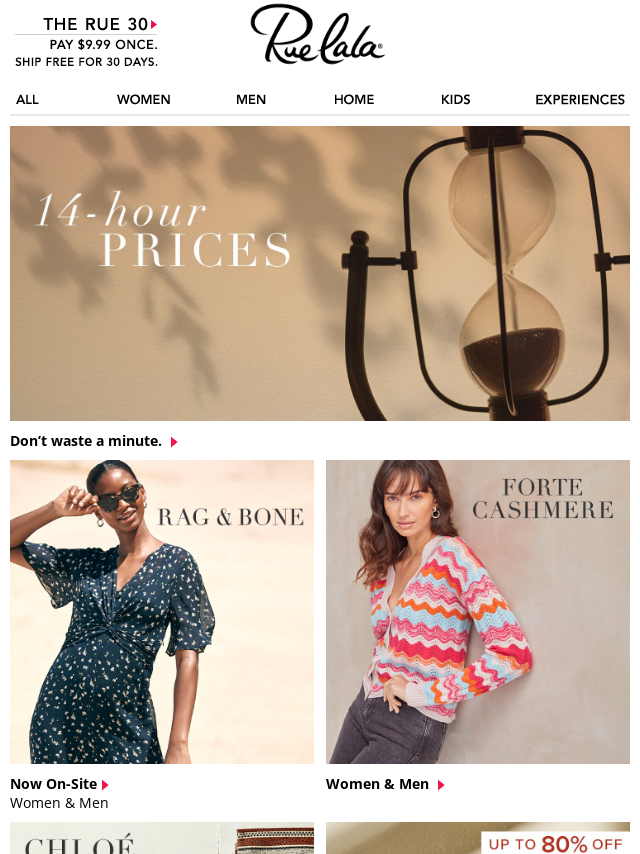The width and height of the screenshot is (640, 854).
Task: Follow the Don't waste a minute link
Action: tap(86, 441)
